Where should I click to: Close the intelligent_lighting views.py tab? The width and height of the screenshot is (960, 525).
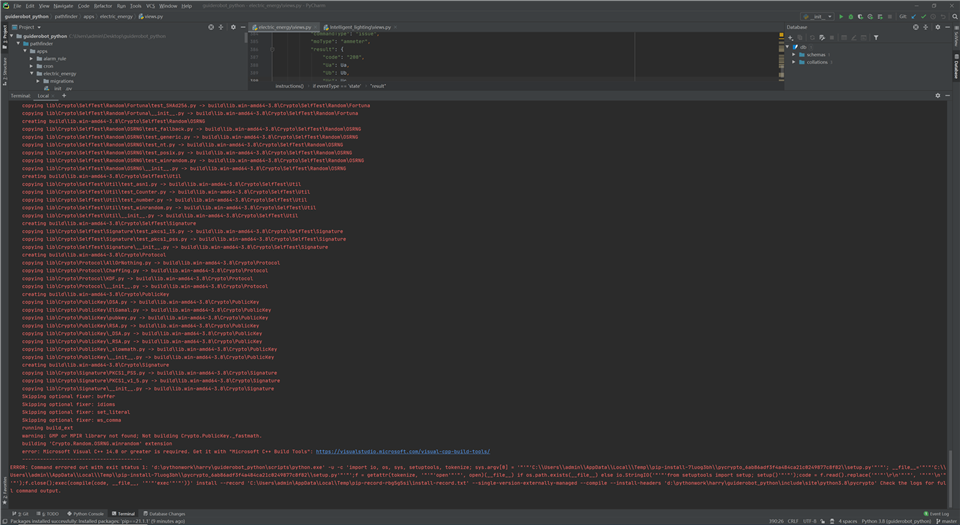point(396,27)
